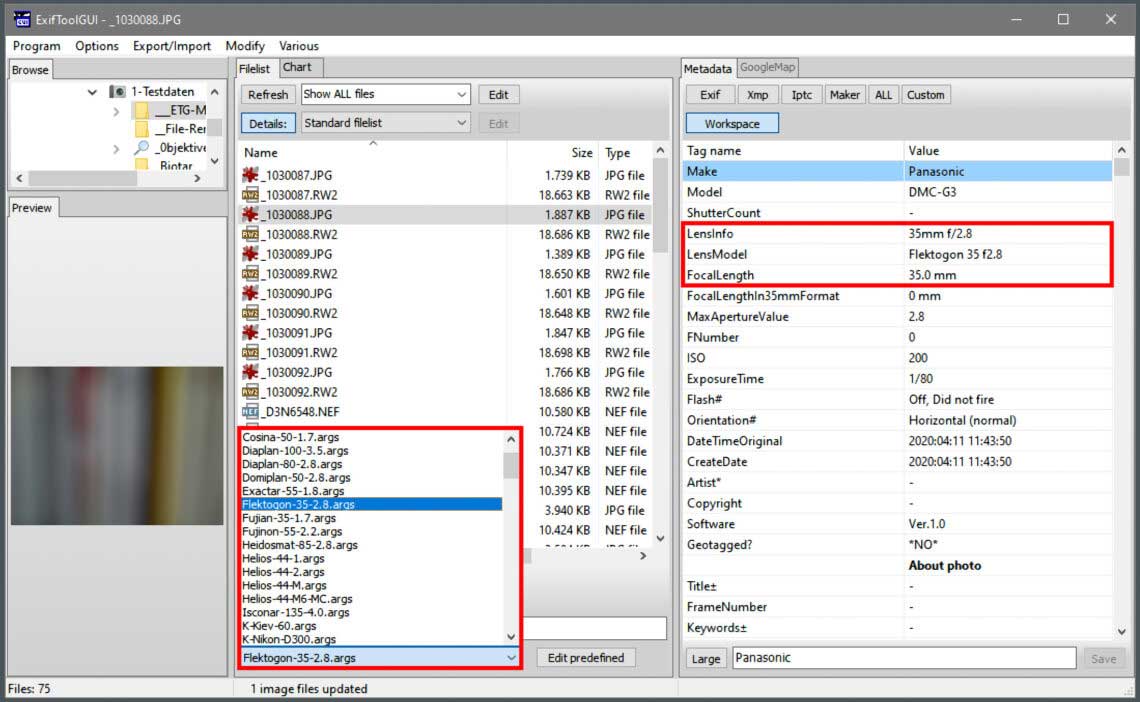Screen dimensions: 1140x702
Task: Open the Standard filelist dropdown
Action: click(x=385, y=123)
